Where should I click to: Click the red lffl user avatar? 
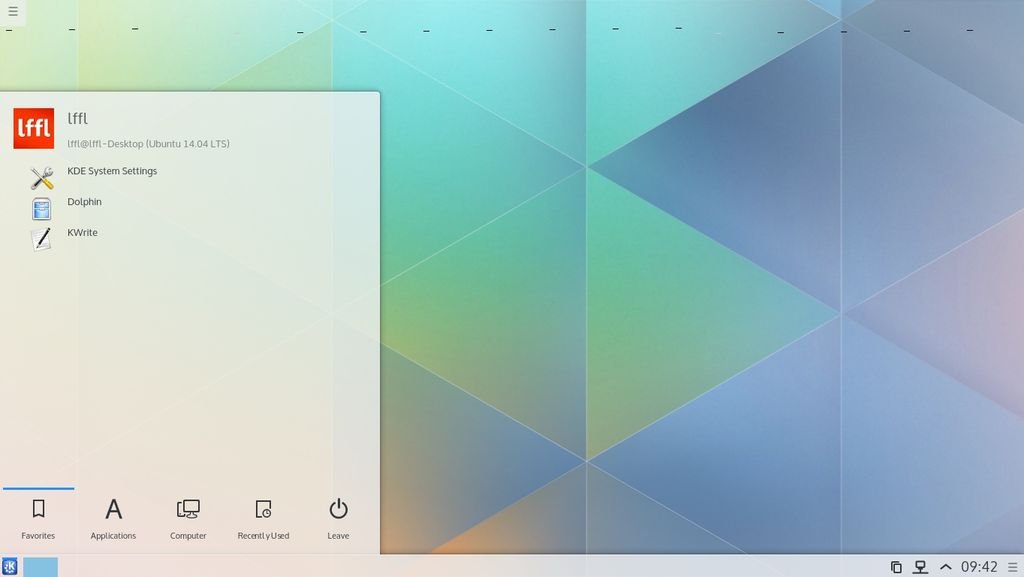34,129
